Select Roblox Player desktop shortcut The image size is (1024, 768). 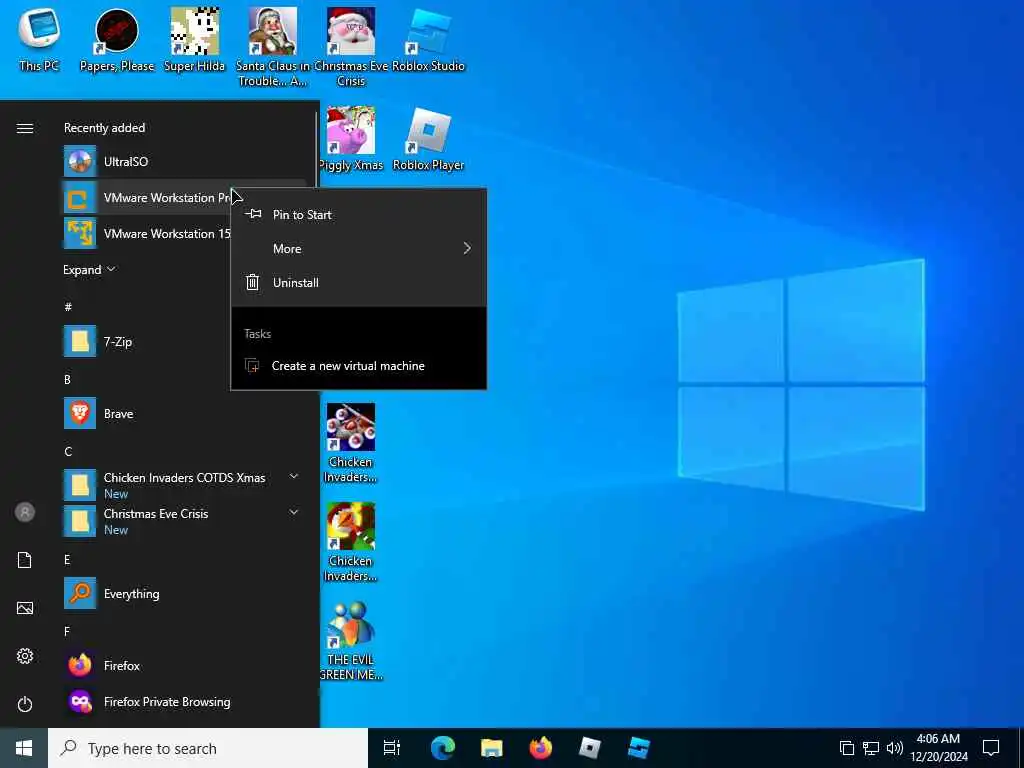tap(428, 138)
